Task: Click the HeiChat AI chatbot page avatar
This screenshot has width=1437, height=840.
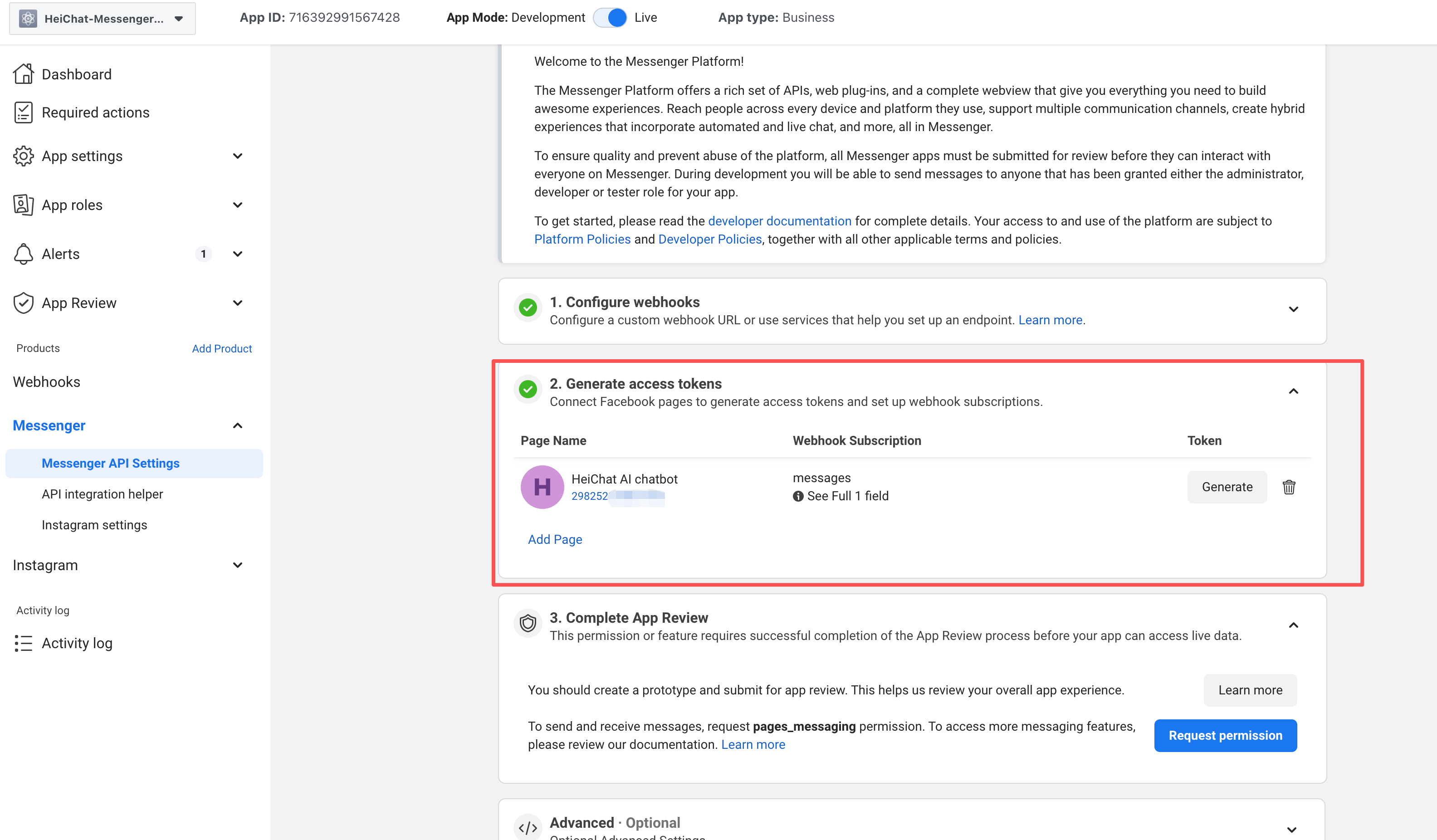Action: (542, 487)
